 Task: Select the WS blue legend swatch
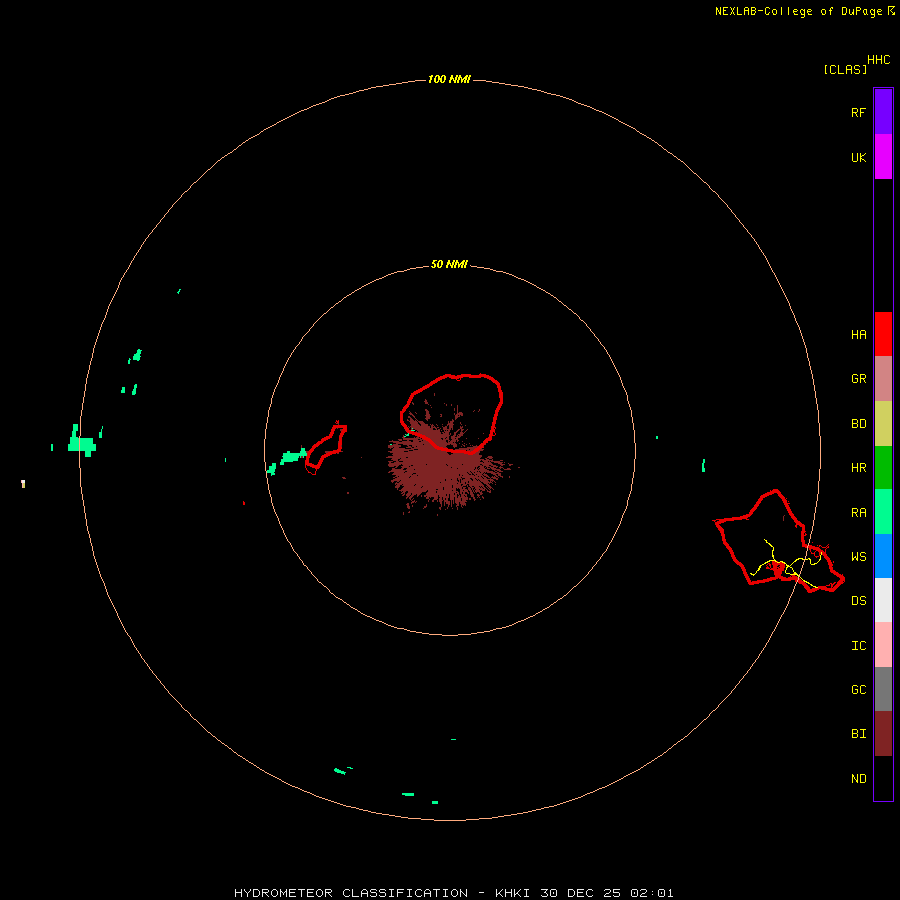[883, 556]
